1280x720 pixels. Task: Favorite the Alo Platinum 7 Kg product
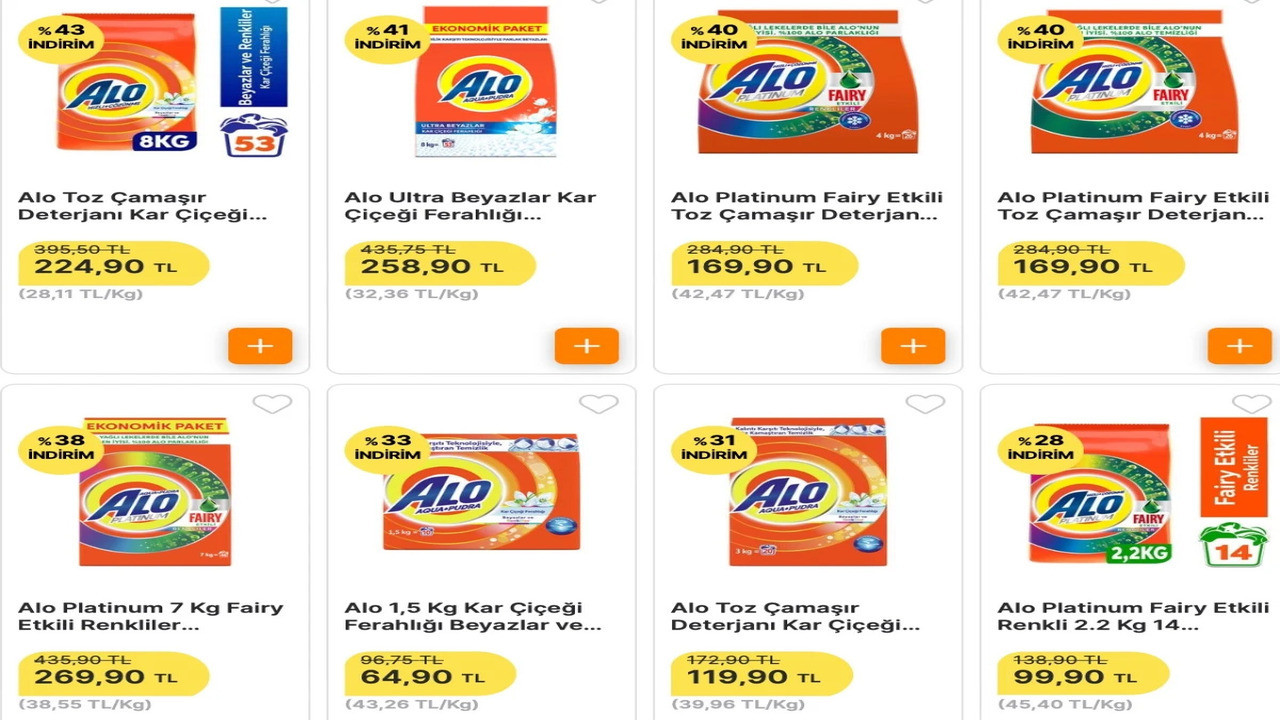(272, 404)
